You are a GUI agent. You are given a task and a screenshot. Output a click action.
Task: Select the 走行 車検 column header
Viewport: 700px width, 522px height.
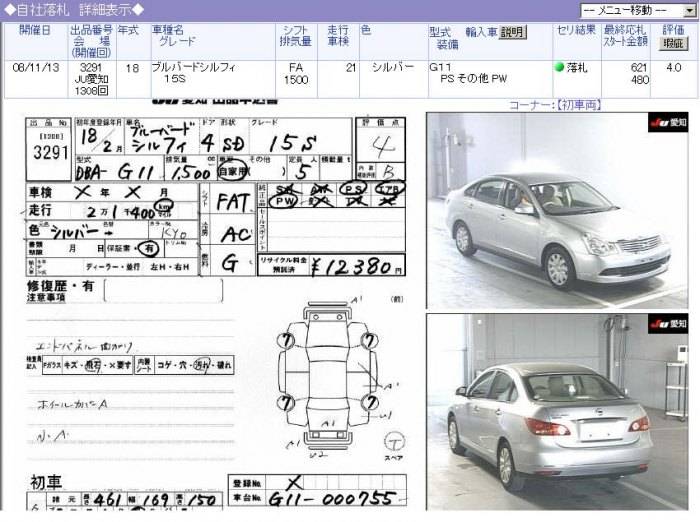point(338,36)
